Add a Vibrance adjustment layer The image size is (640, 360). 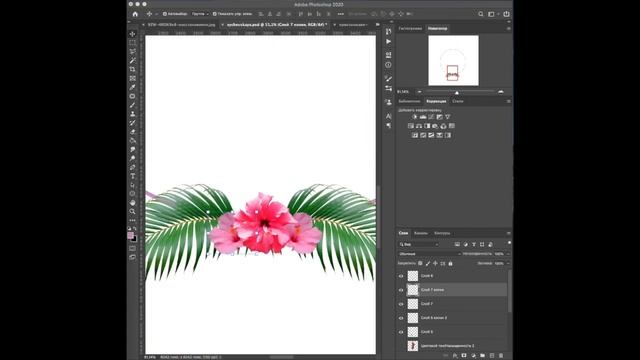(x=448, y=117)
